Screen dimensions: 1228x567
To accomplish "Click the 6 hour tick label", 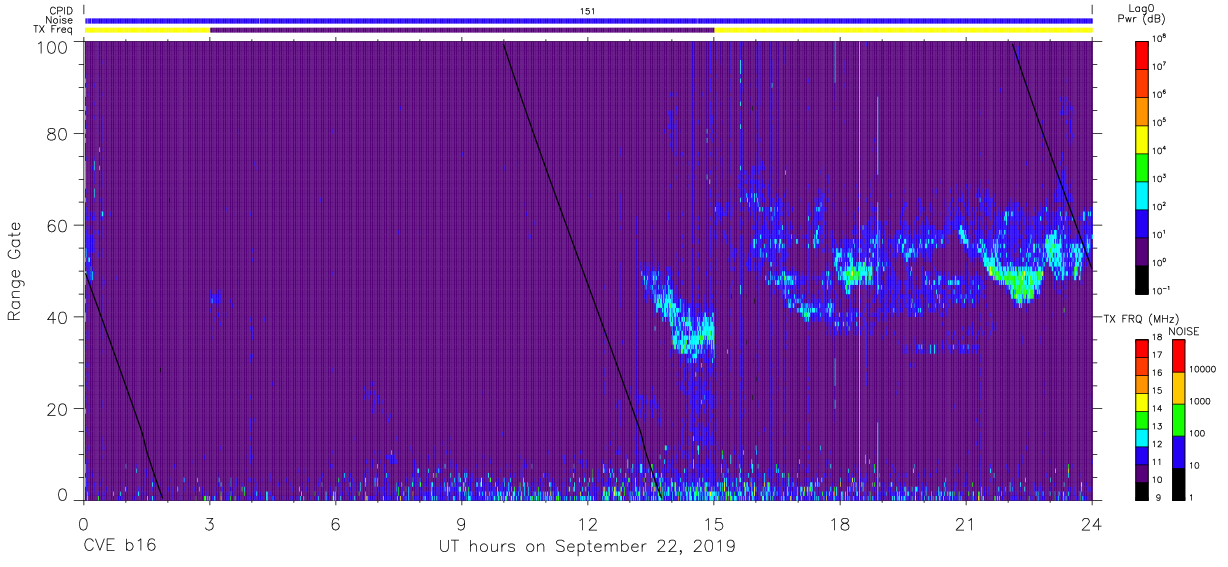I will [336, 524].
